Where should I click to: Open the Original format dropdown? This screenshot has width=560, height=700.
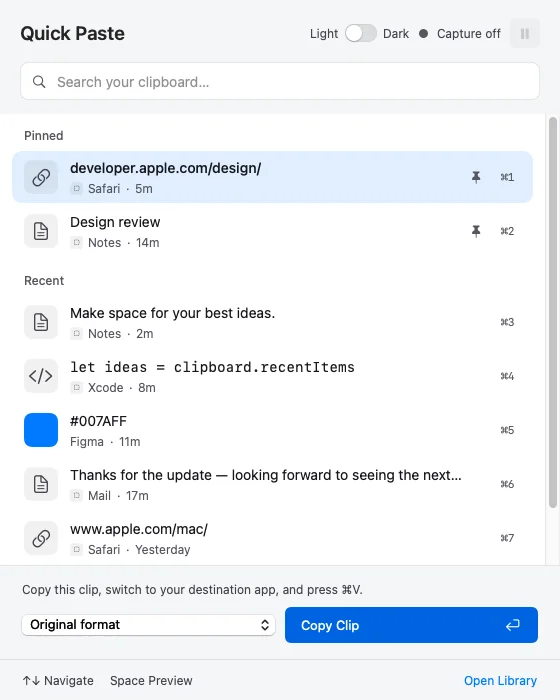coord(148,625)
